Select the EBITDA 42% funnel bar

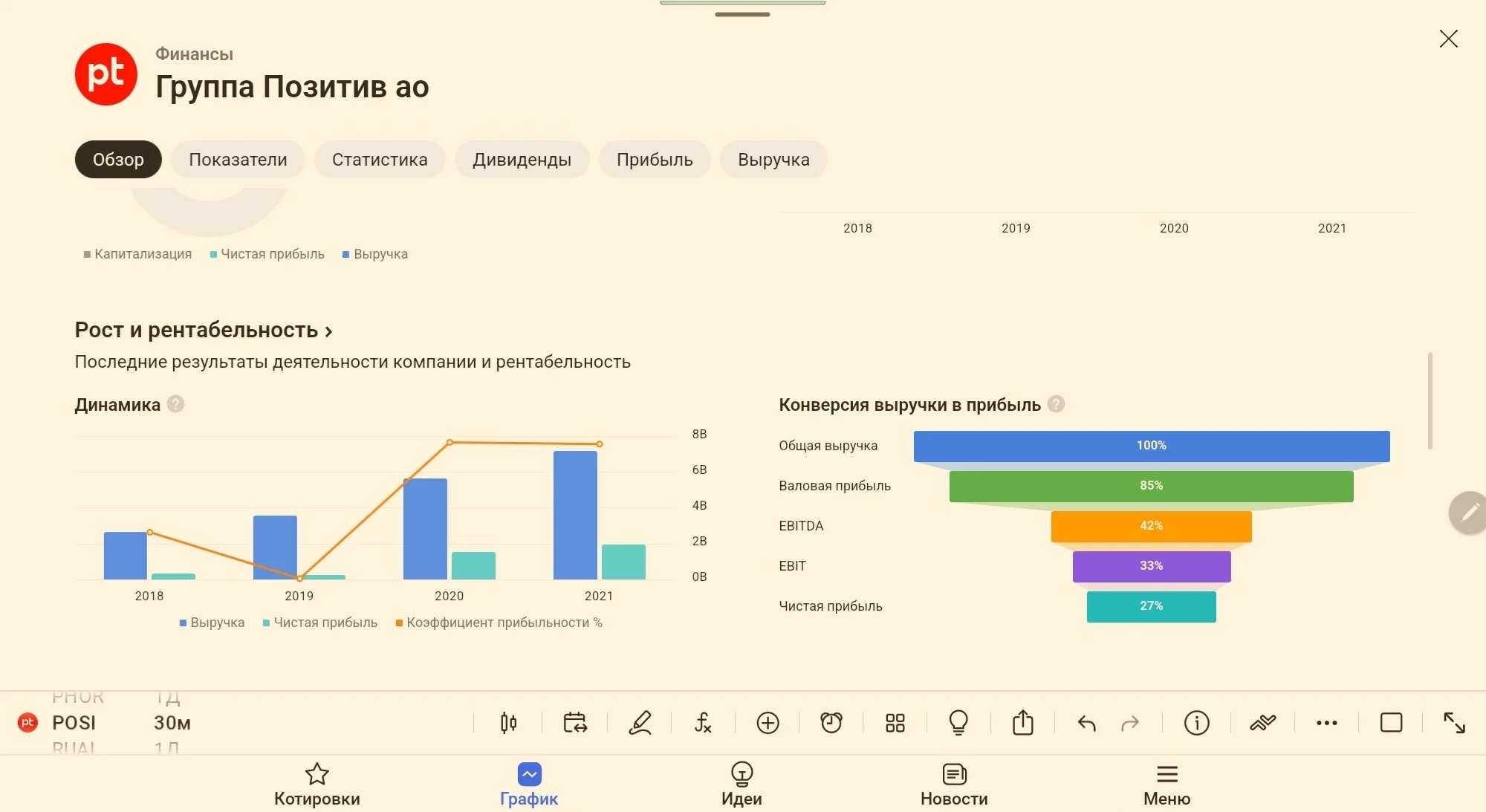pos(1152,526)
